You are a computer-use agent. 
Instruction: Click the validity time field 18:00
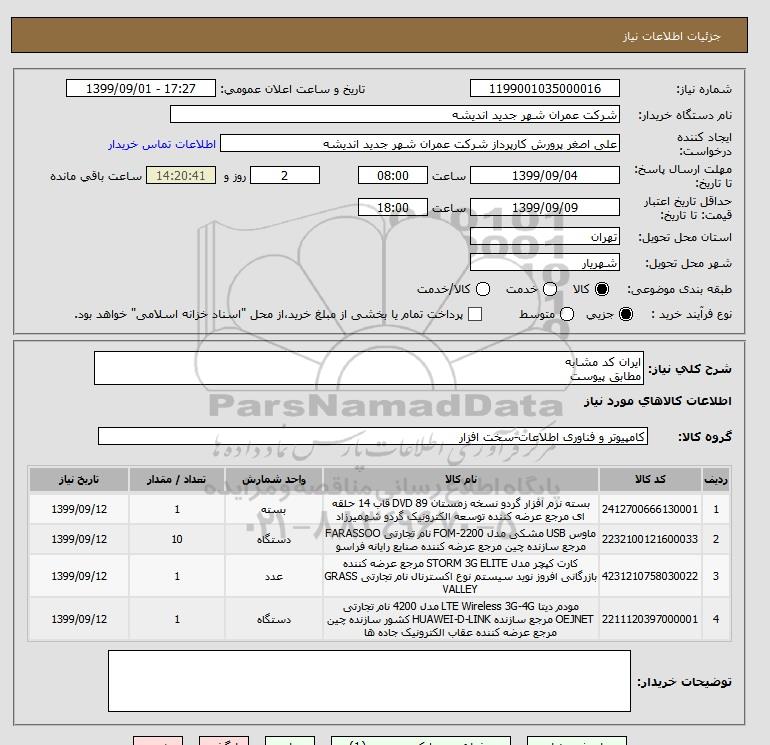393,207
